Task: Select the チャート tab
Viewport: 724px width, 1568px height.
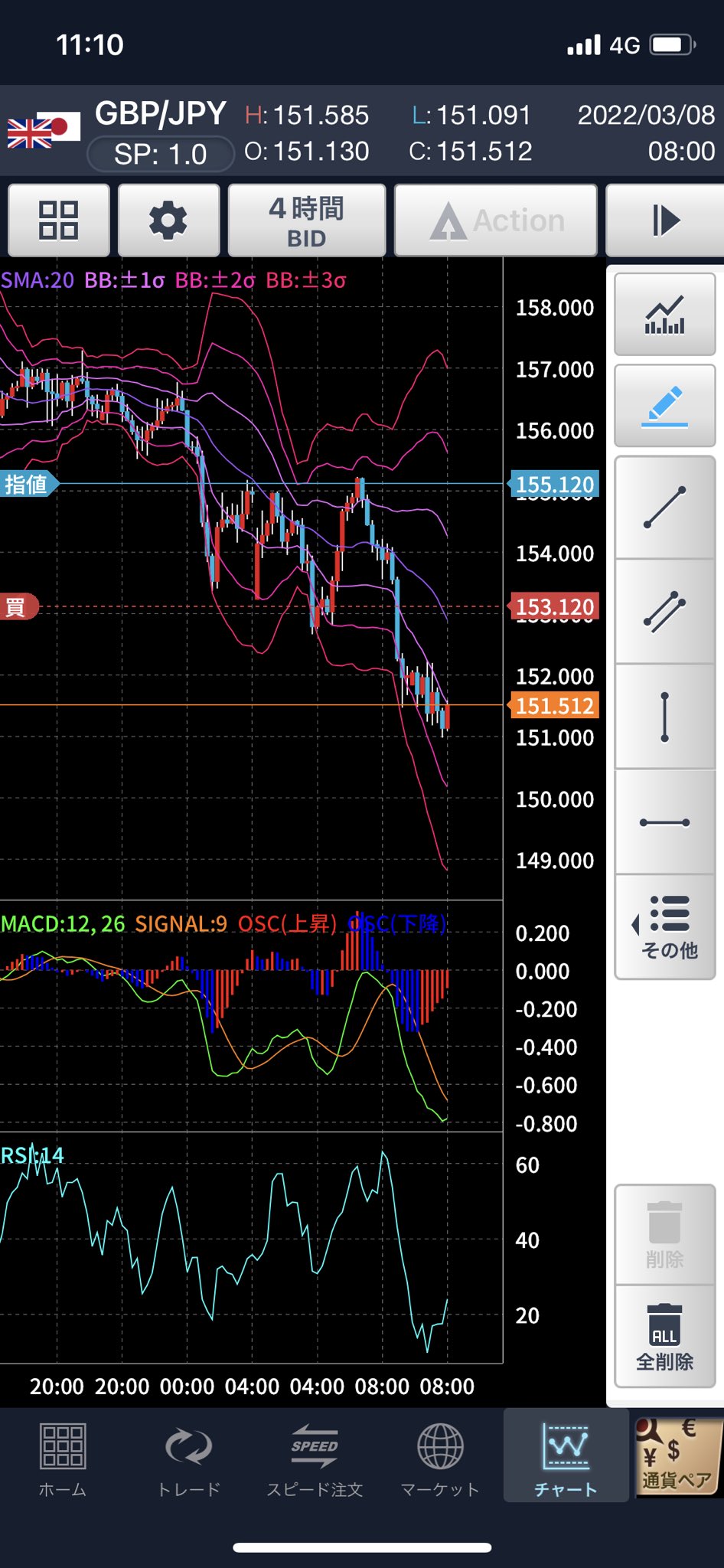Action: click(566, 1457)
